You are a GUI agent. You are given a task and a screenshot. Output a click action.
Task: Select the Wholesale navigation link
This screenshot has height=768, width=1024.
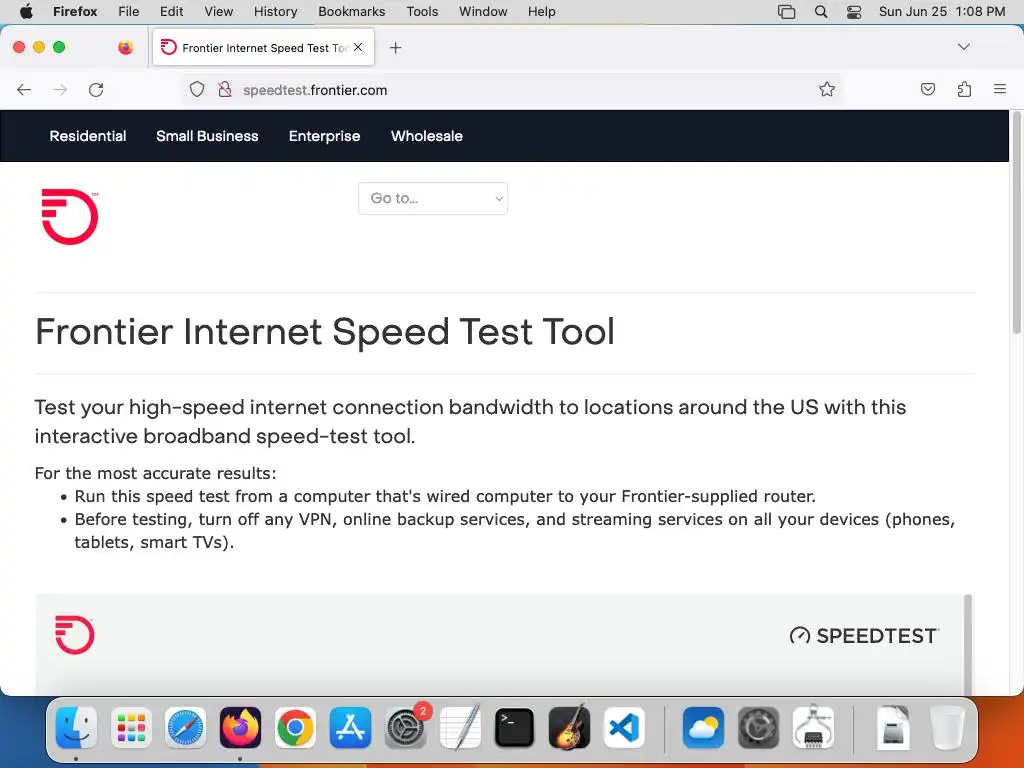[426, 136]
